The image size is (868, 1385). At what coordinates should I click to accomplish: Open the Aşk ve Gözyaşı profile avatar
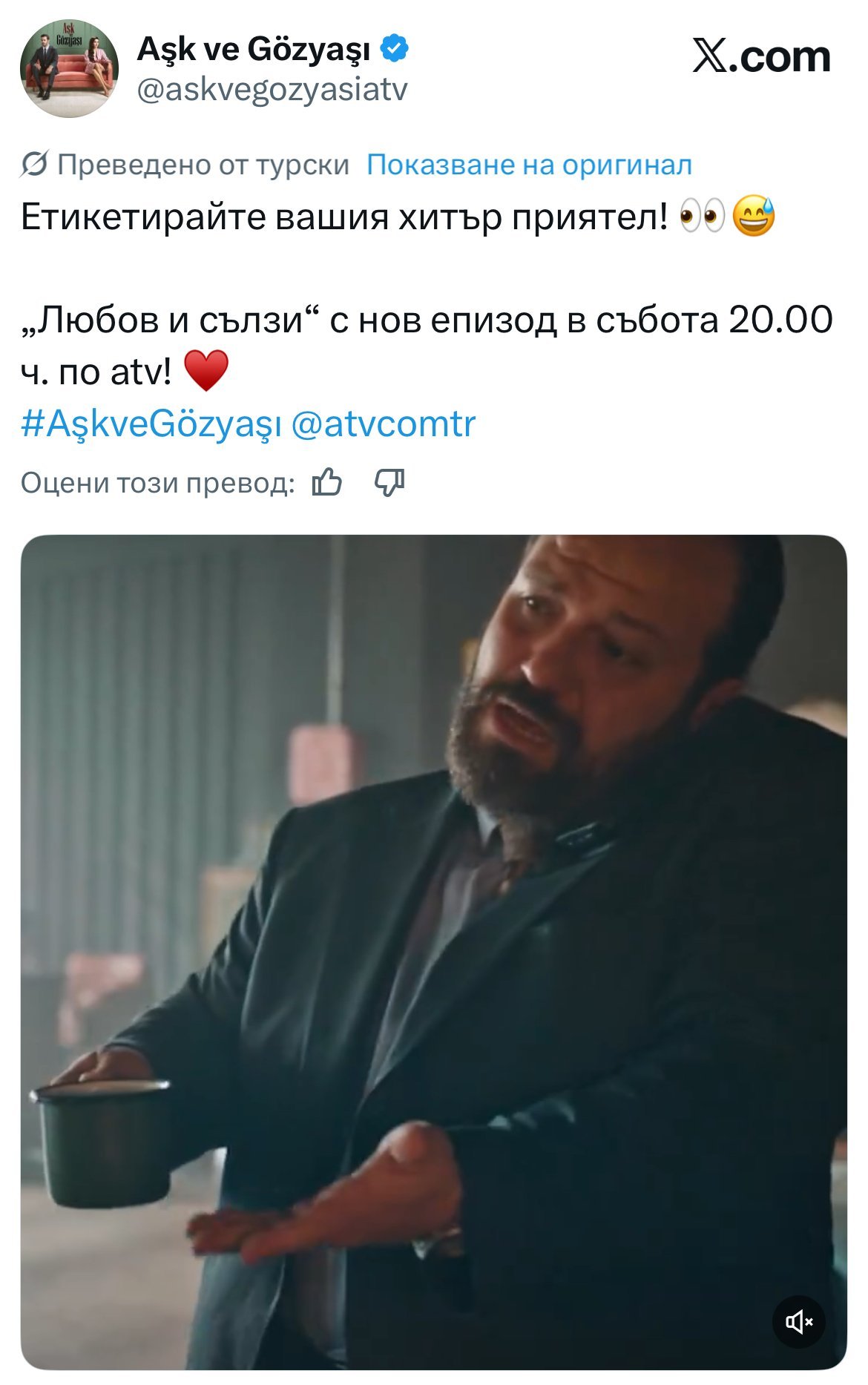(69, 68)
